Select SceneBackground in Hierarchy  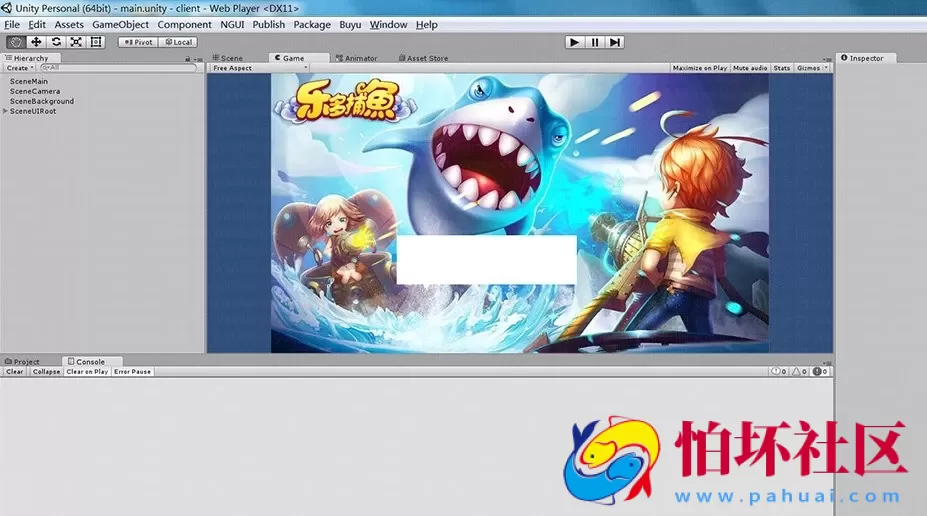42,101
